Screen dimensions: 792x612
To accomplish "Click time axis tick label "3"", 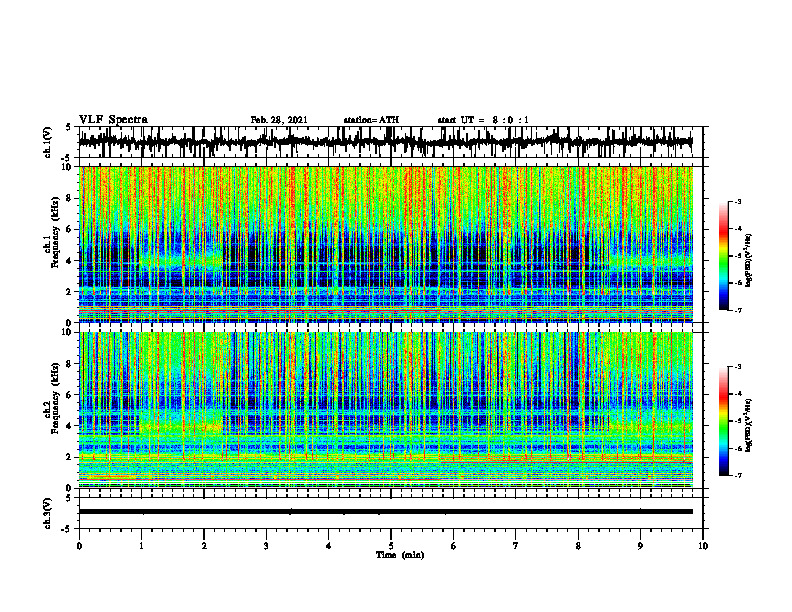I will 266,546.
